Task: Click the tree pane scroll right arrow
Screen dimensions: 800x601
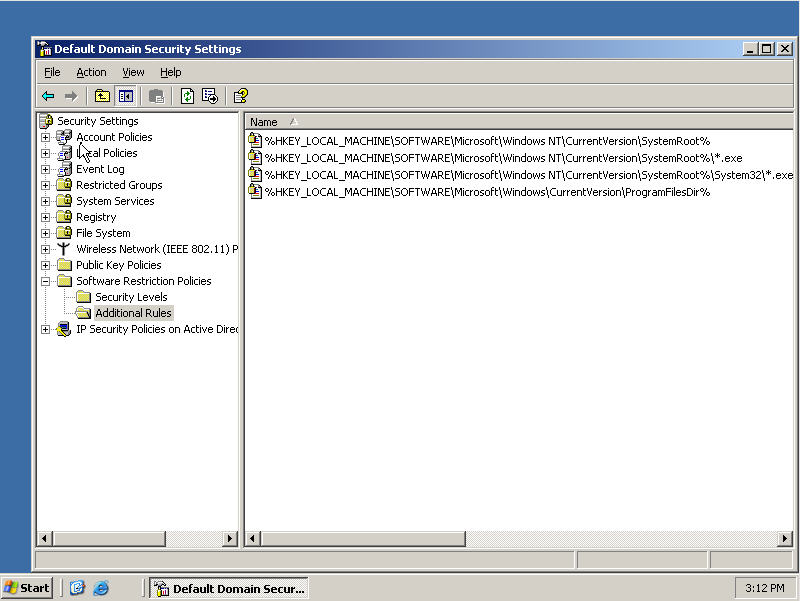Action: 230,538
